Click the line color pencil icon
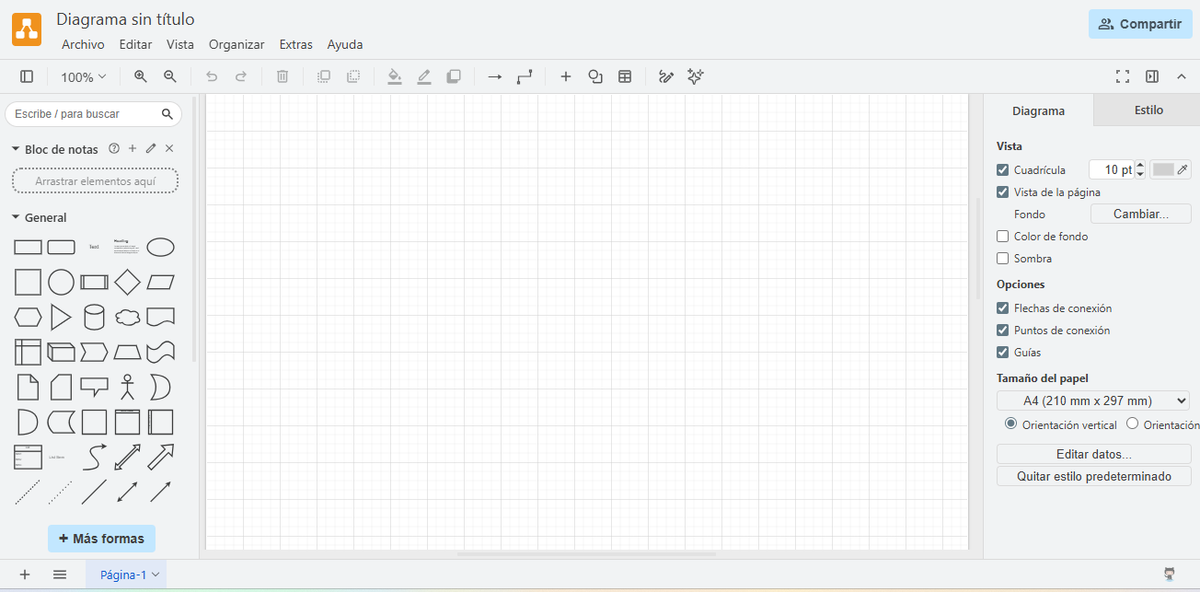This screenshot has width=1200, height=592. [424, 77]
